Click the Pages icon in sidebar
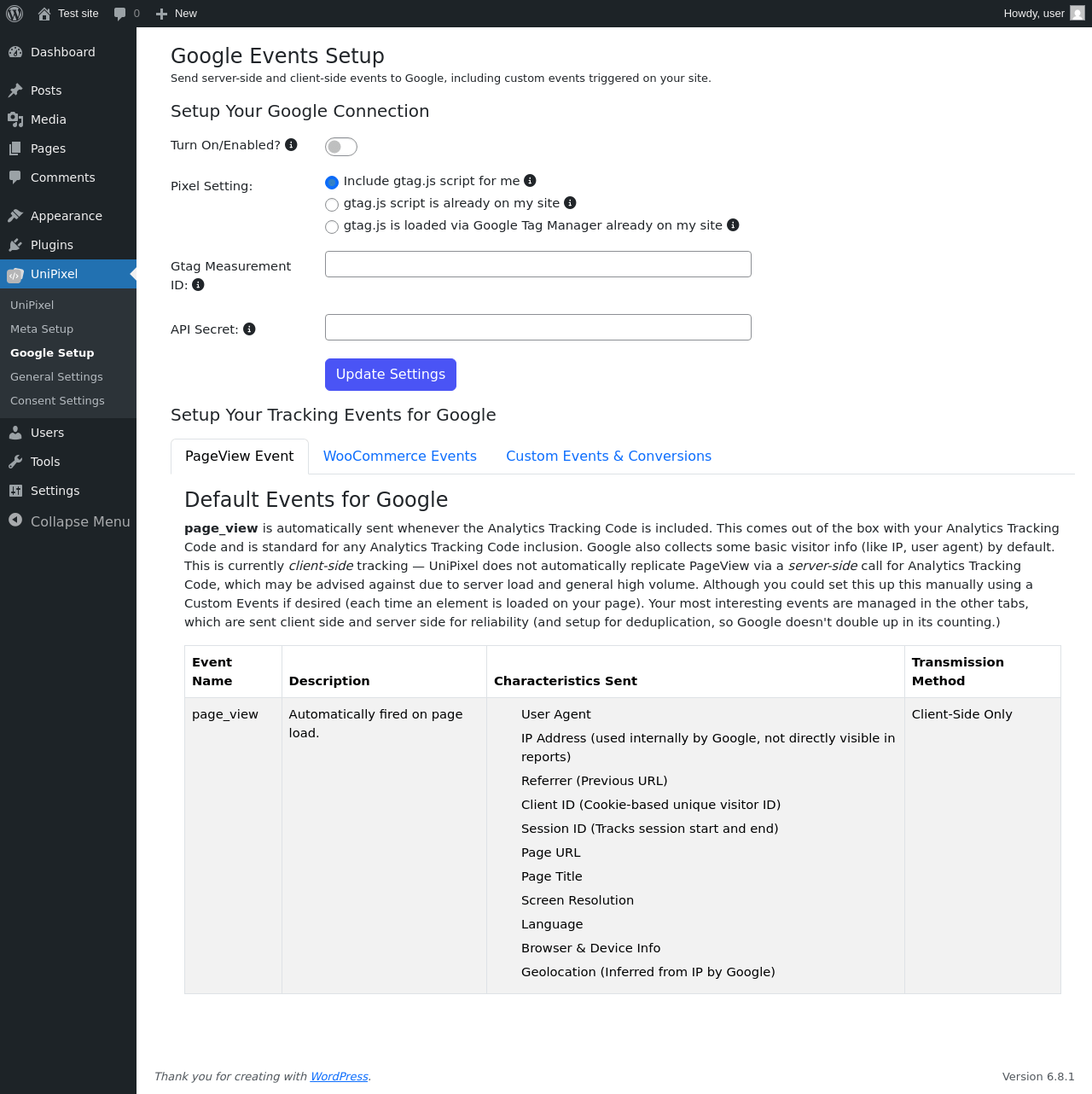Image resolution: width=1092 pixels, height=1094 pixels. (15, 148)
